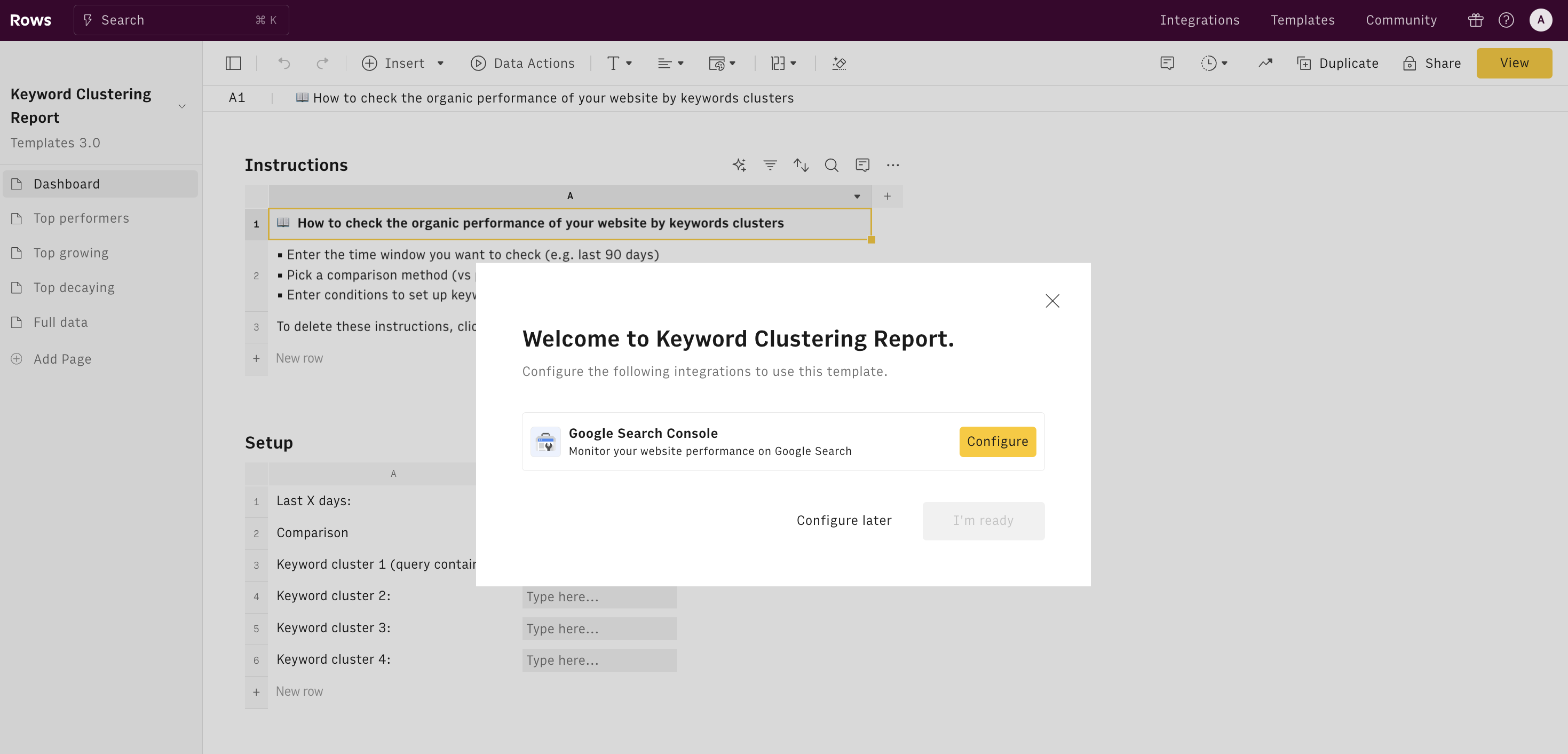
Task: Click the gift icon
Action: (x=1476, y=20)
